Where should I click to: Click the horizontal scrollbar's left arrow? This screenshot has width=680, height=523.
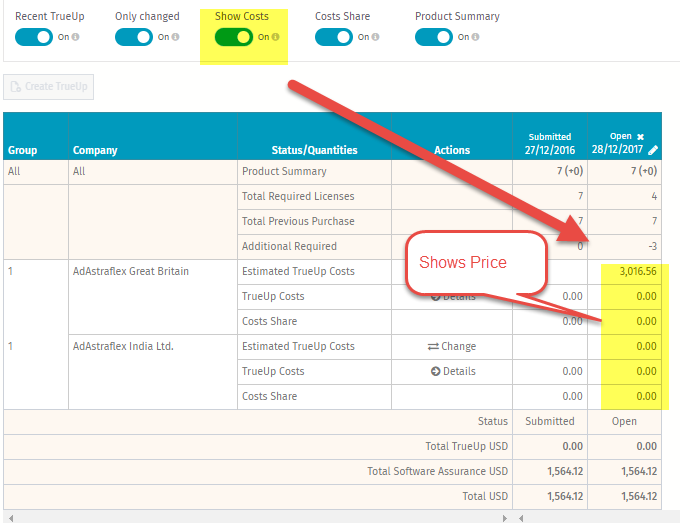click(9, 517)
